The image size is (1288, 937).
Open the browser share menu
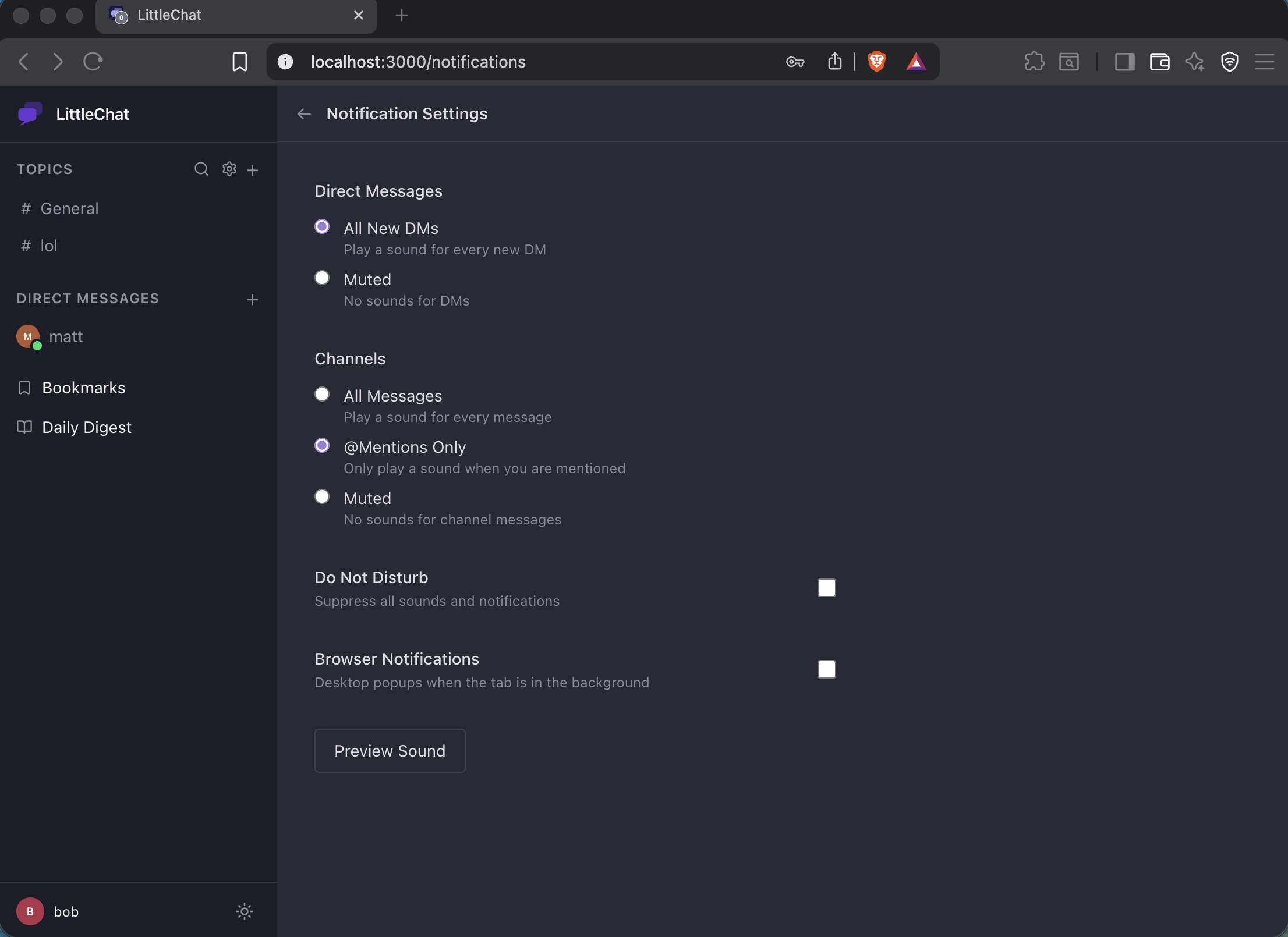pyautogui.click(x=834, y=61)
